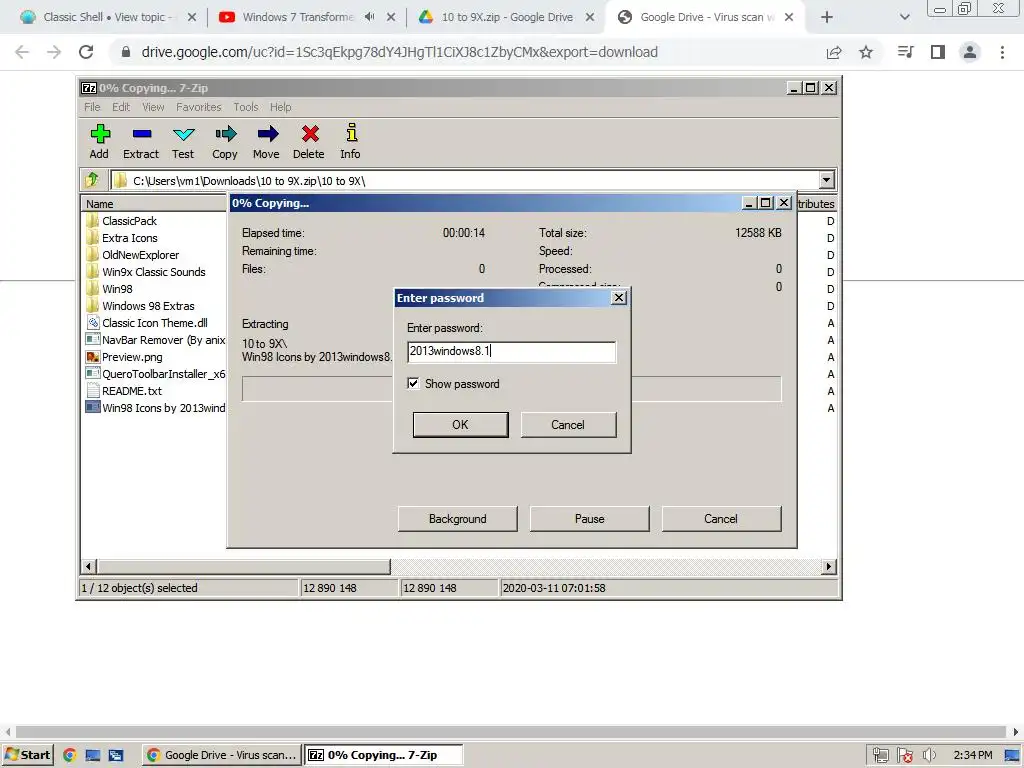This screenshot has width=1024, height=768.
Task: Click the Move toolbar icon
Action: [x=266, y=141]
